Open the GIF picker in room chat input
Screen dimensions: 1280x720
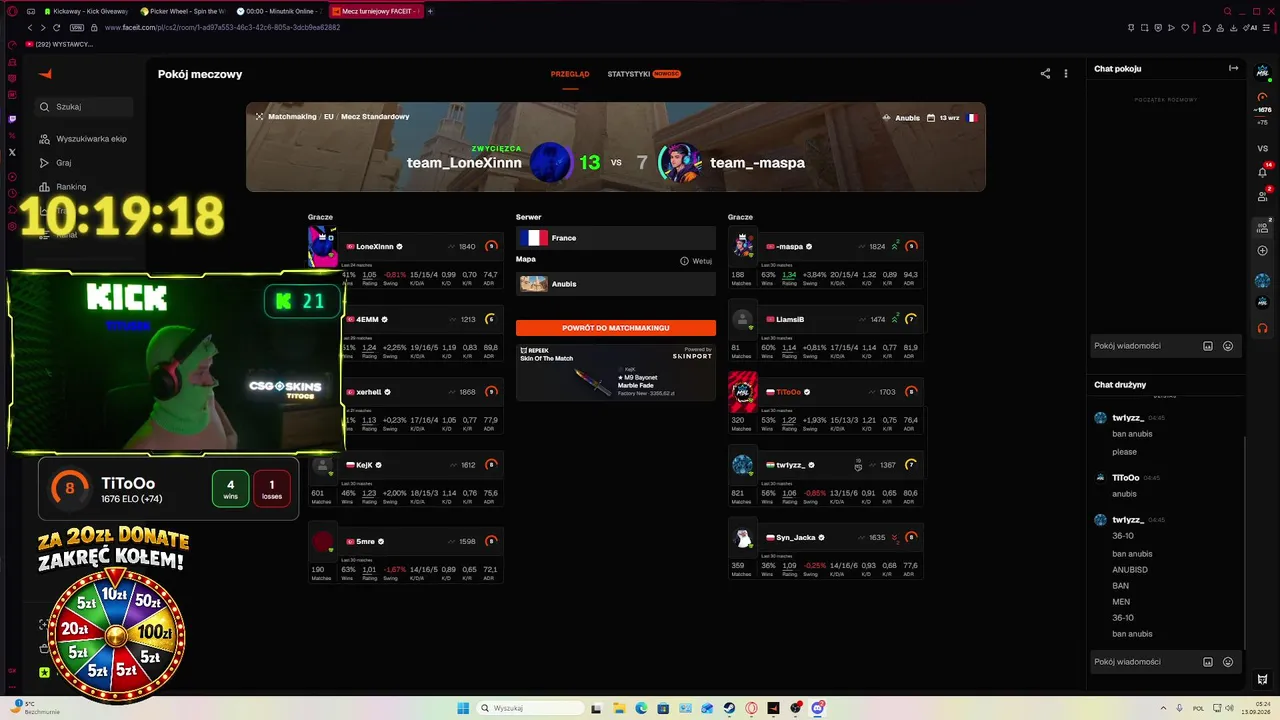pos(1208,346)
